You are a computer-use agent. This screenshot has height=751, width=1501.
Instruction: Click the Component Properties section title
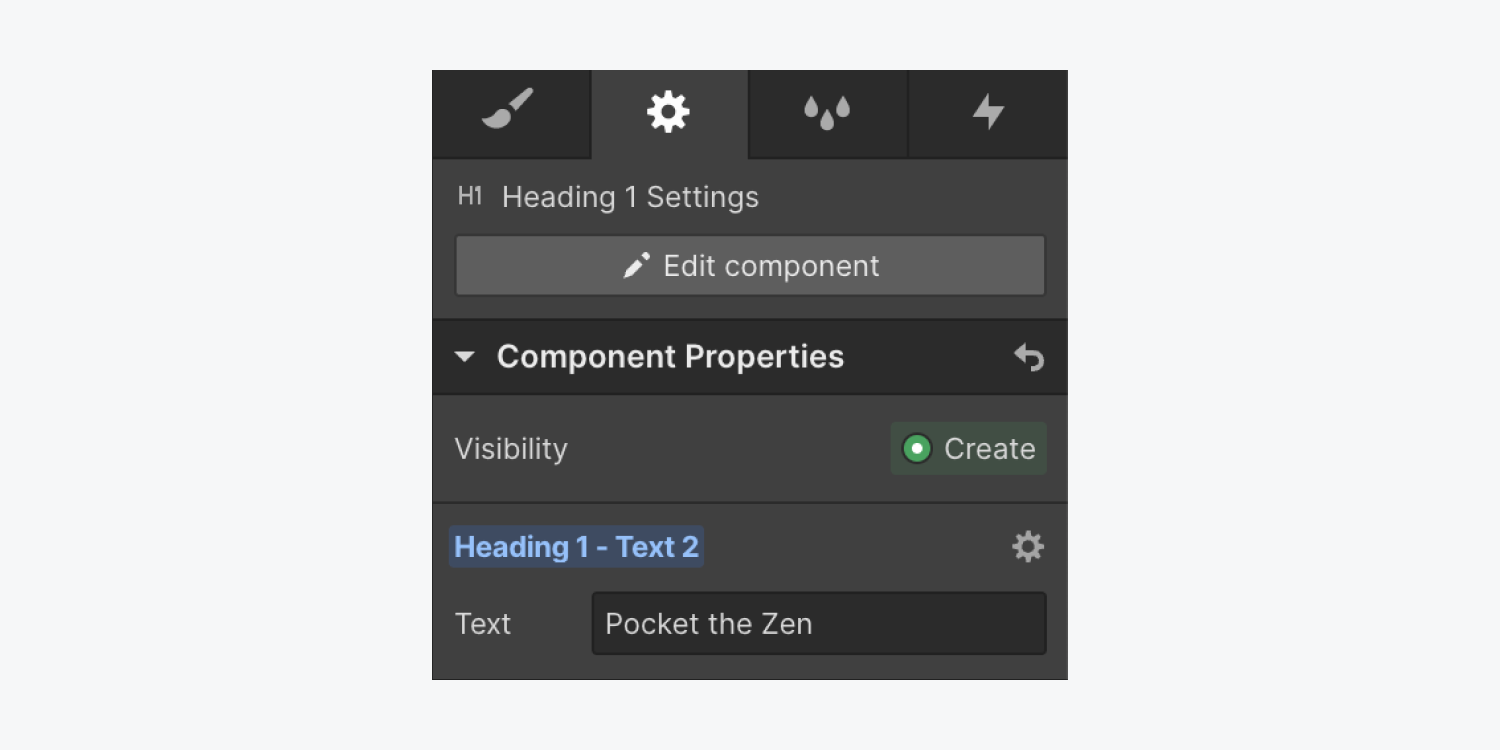click(670, 357)
